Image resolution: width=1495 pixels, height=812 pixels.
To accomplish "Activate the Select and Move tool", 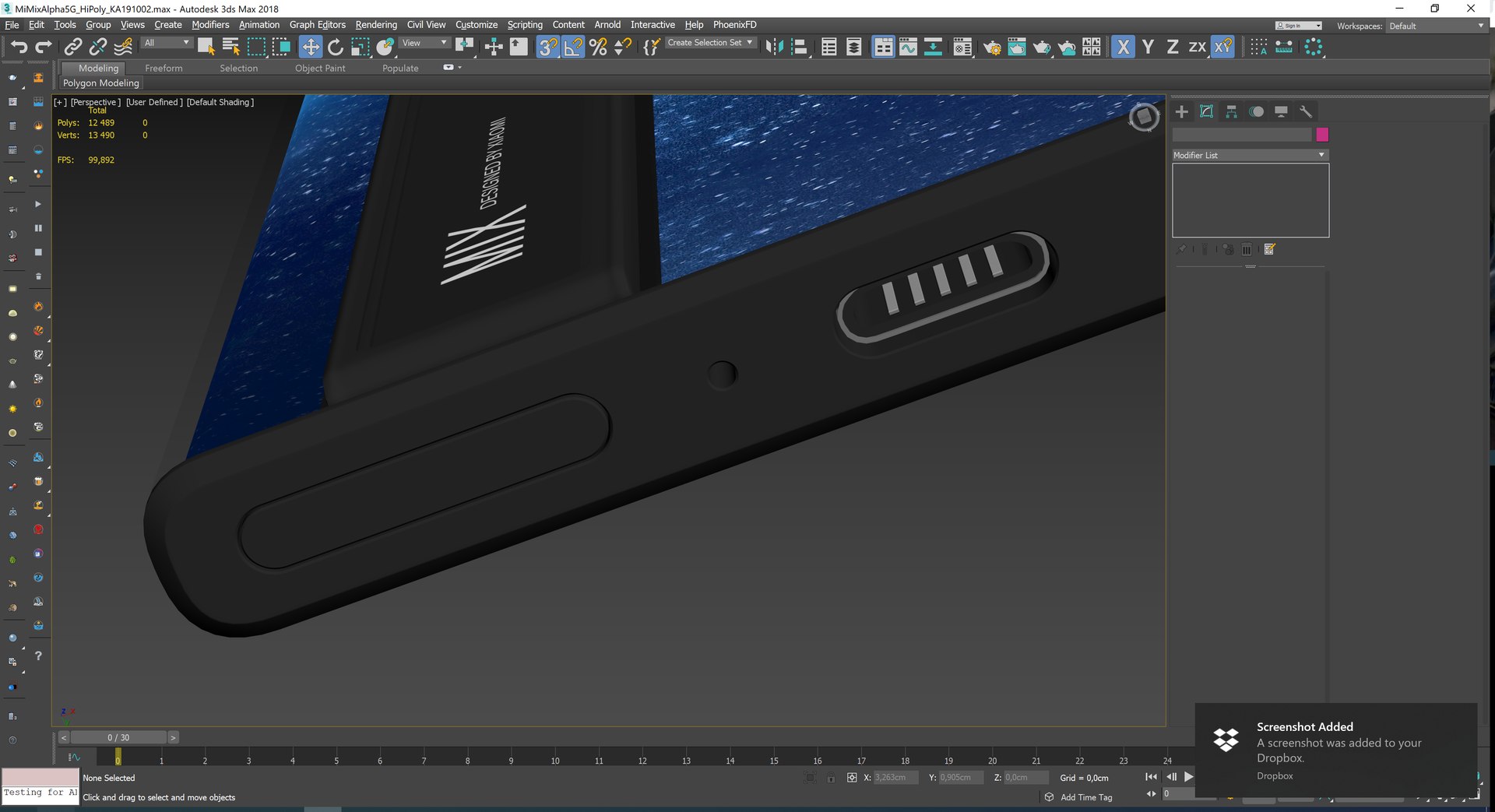I will click(x=310, y=47).
